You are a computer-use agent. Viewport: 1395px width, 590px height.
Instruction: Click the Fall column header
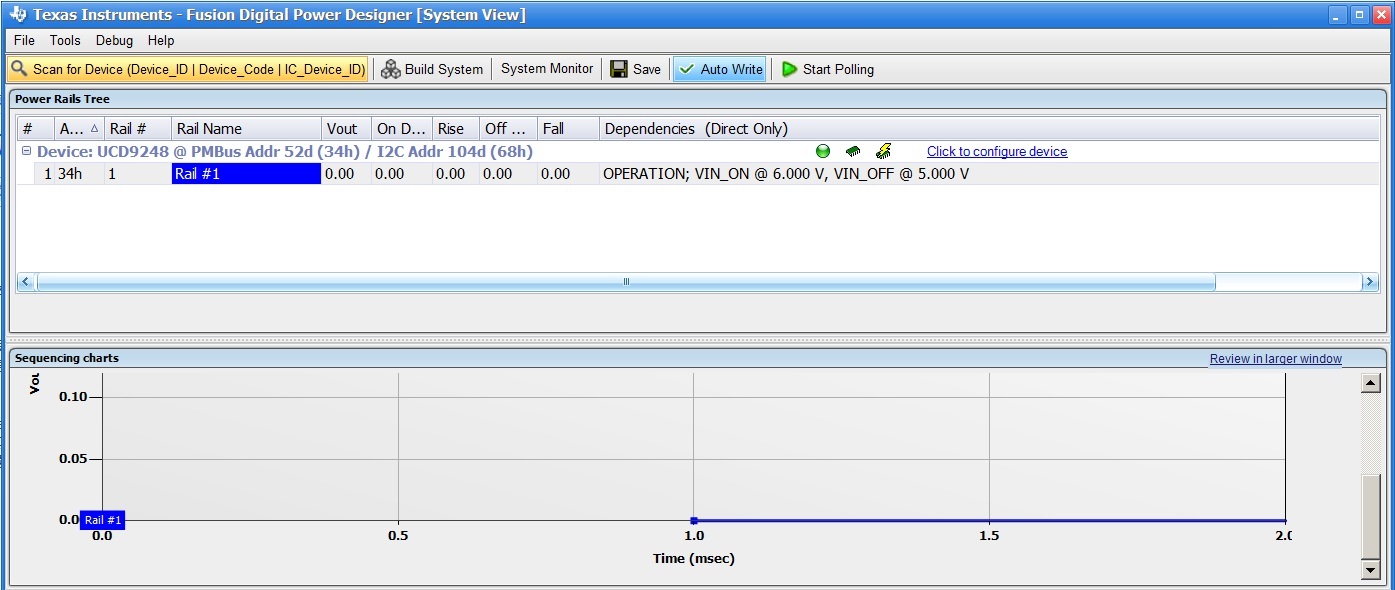568,128
